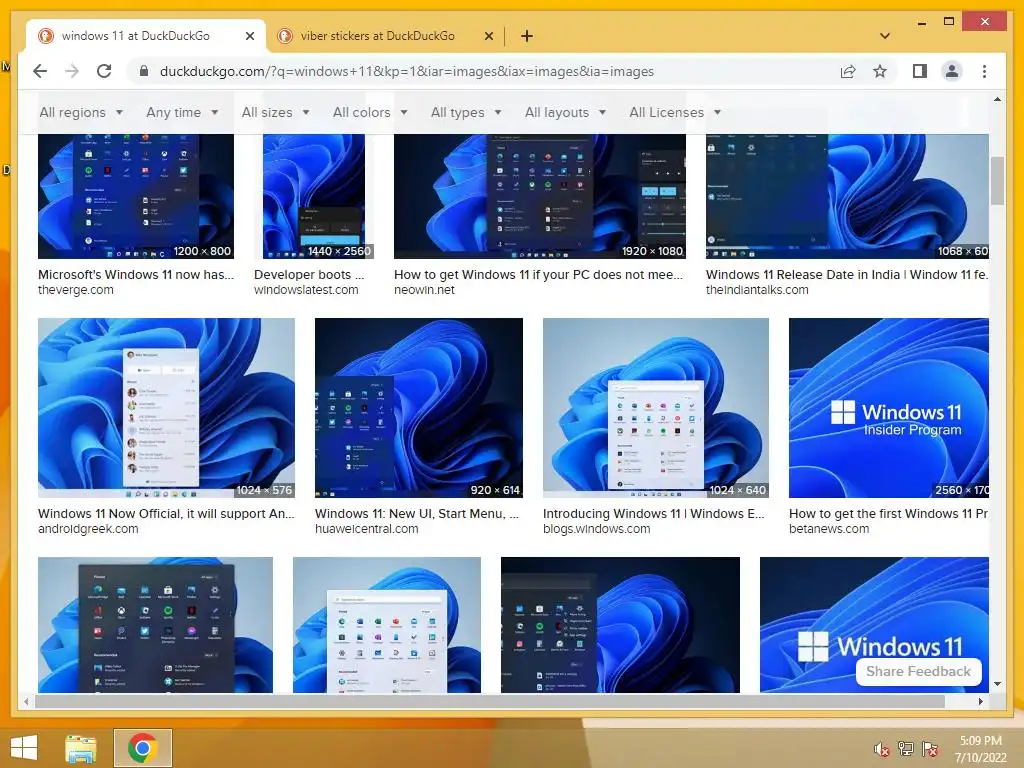
Task: Click the address bar URL
Action: [x=406, y=71]
